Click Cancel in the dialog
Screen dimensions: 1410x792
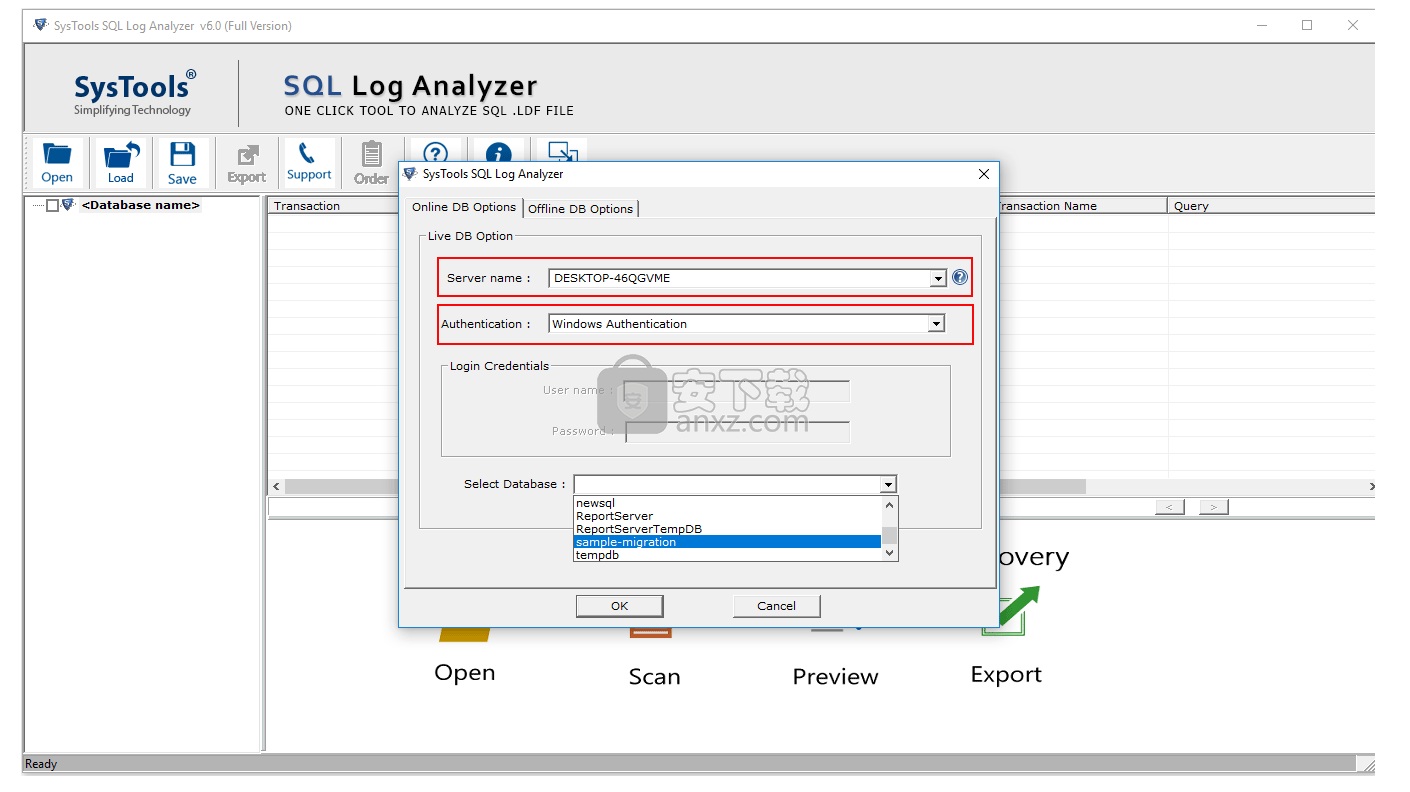(x=776, y=606)
